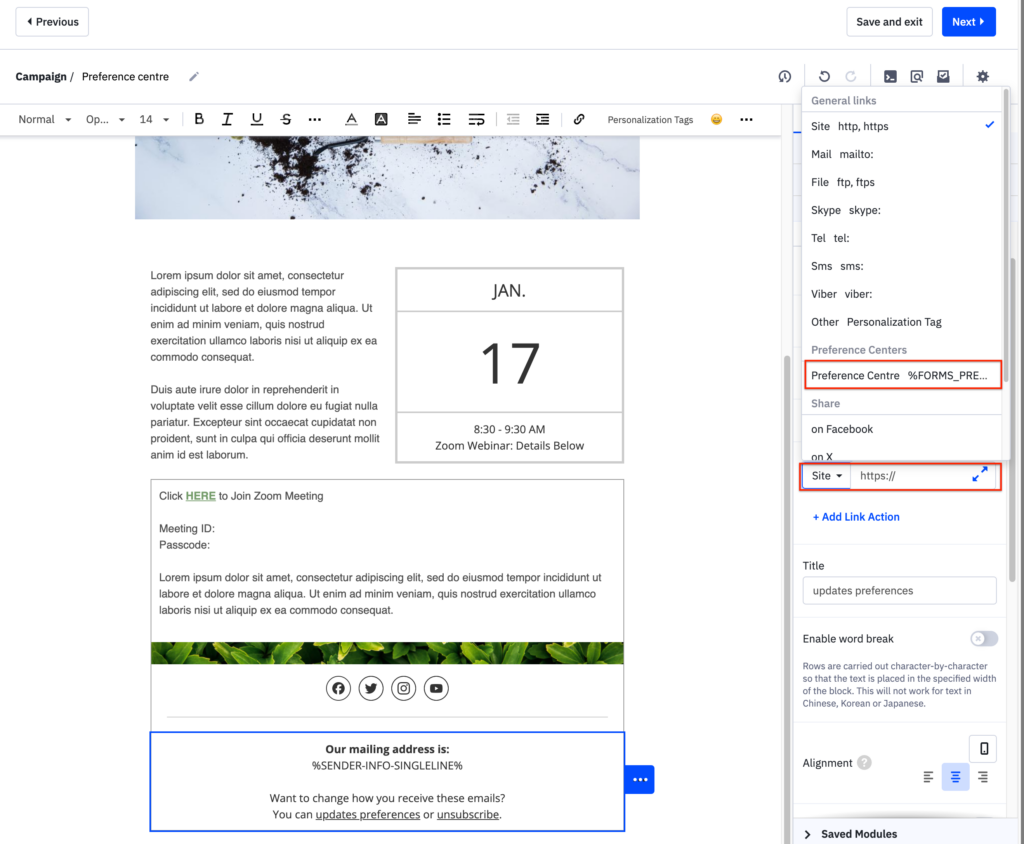Select the Site http, https link type
Image resolution: width=1024 pixels, height=844 pixels.
click(901, 126)
